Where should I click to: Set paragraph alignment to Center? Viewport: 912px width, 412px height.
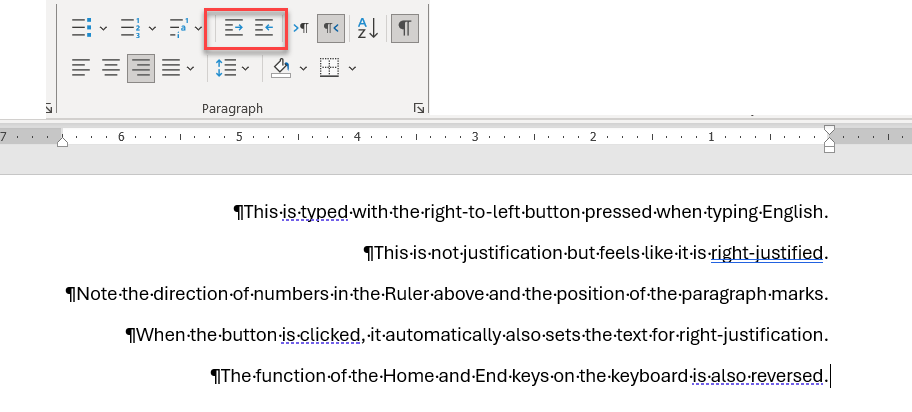111,68
